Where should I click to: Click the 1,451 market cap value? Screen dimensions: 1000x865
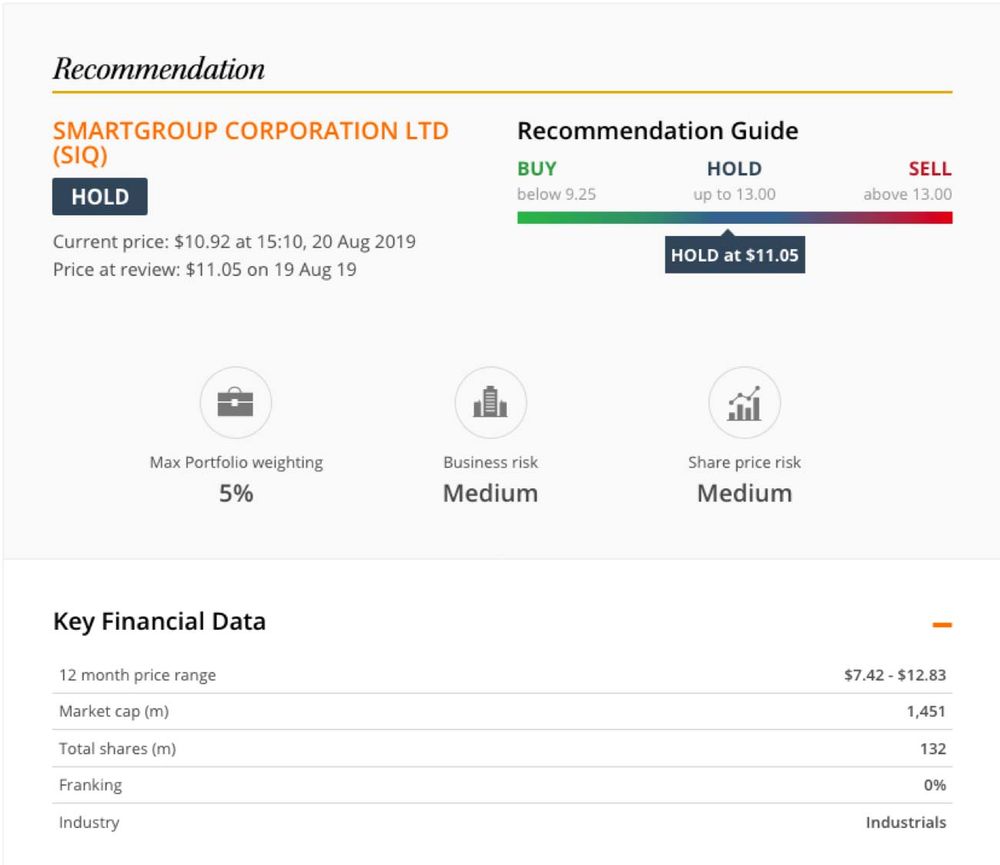926,711
